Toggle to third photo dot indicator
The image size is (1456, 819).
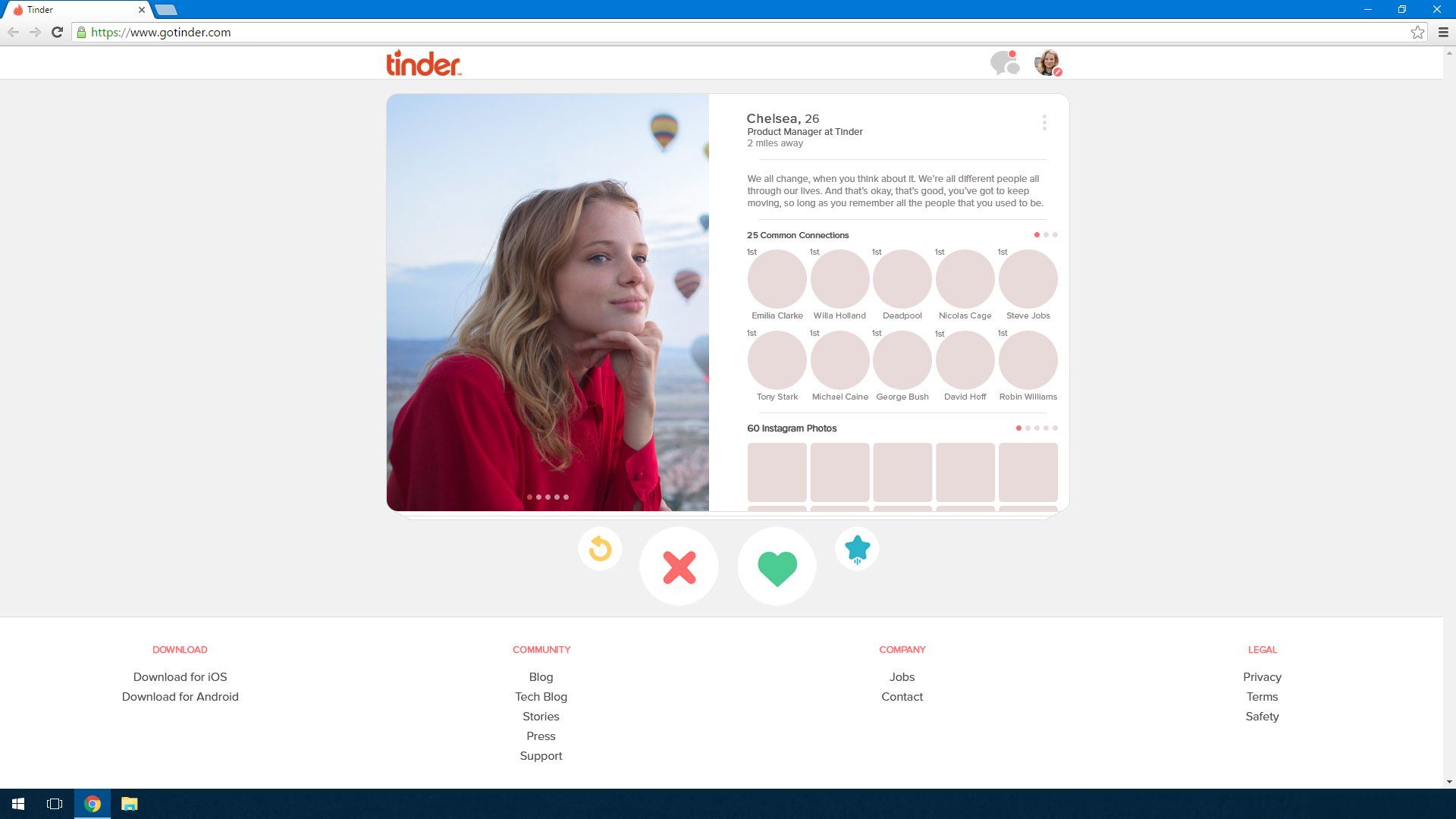[x=547, y=497]
